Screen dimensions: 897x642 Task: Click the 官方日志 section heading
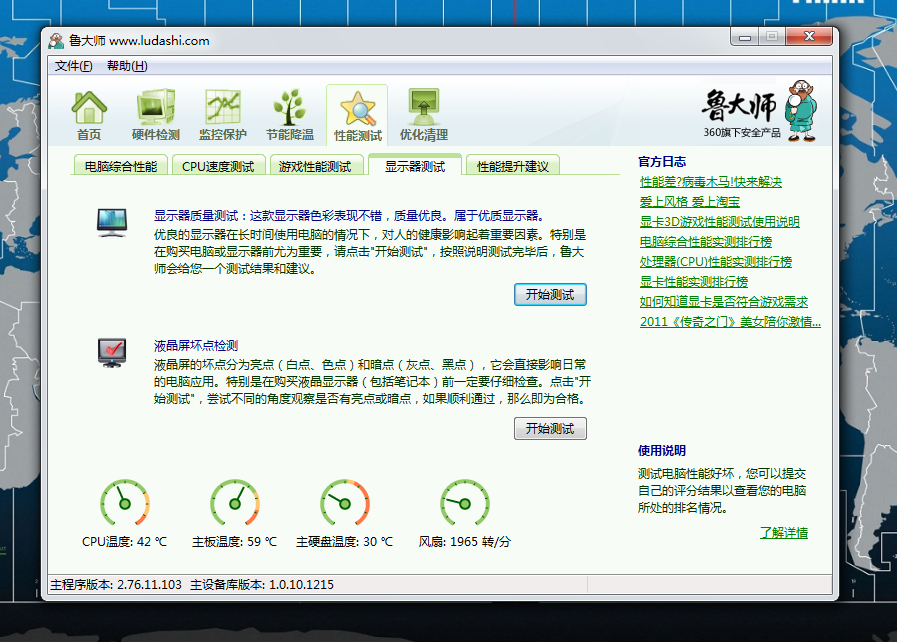click(662, 162)
